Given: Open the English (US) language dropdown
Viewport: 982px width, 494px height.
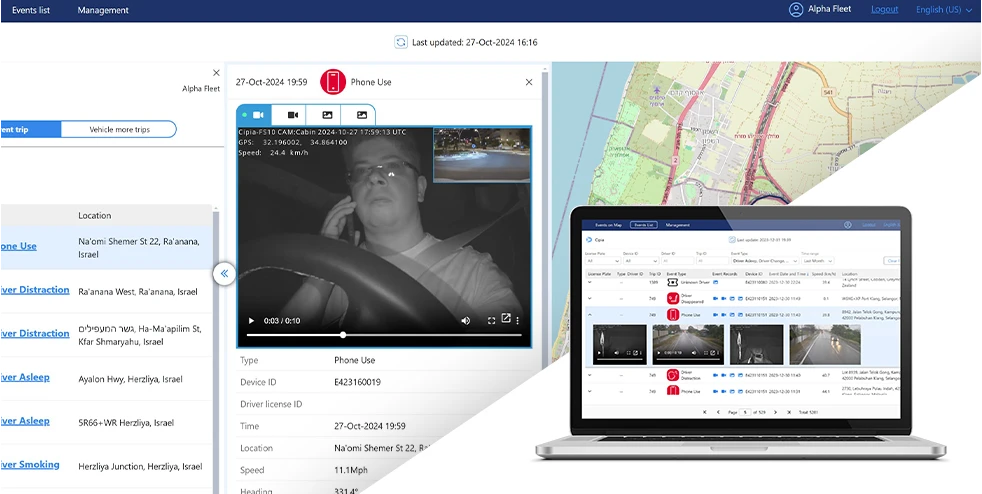Looking at the screenshot, I should point(944,10).
